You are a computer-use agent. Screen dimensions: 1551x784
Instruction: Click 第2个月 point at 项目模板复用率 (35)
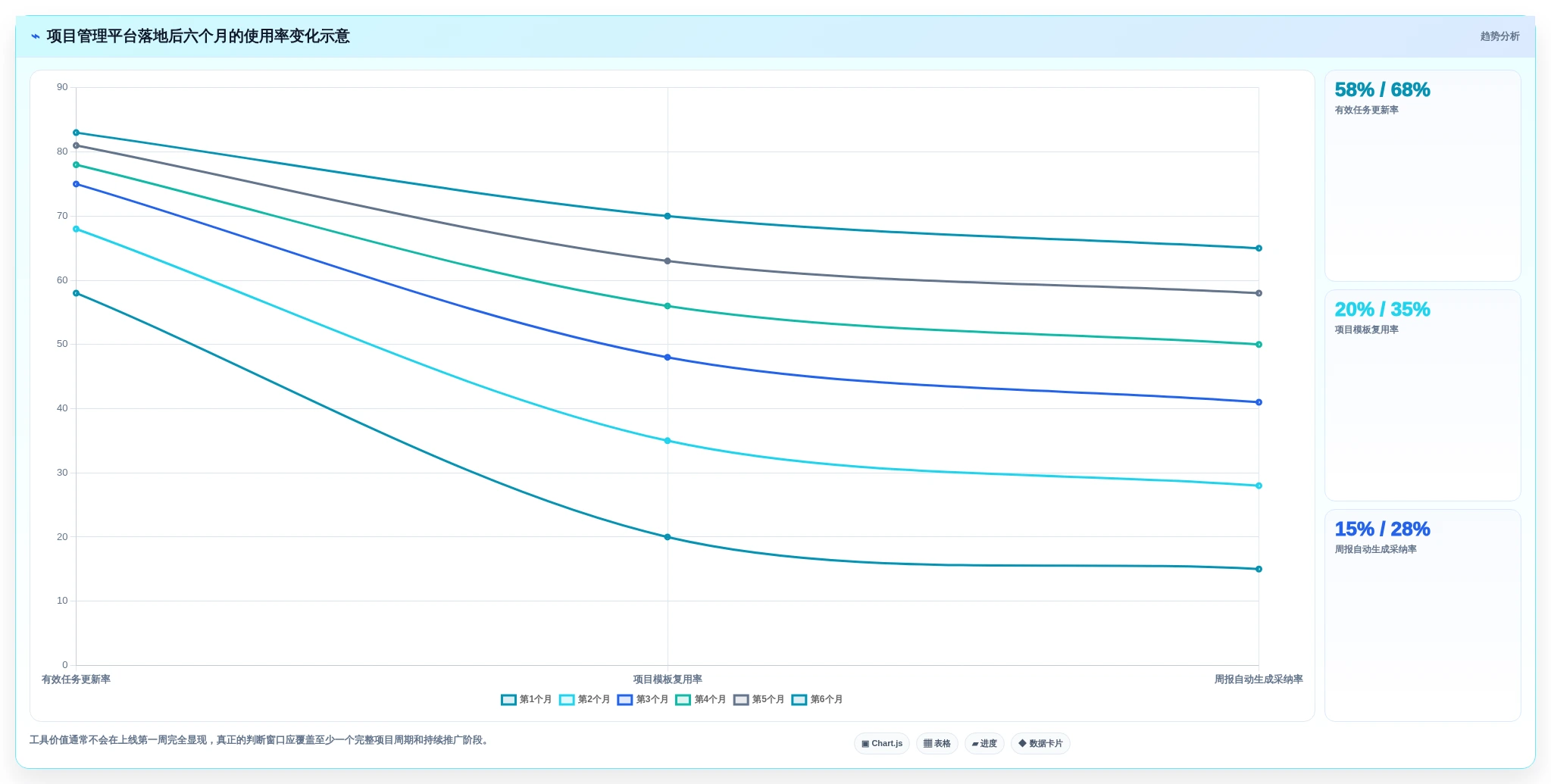pyautogui.click(x=668, y=441)
